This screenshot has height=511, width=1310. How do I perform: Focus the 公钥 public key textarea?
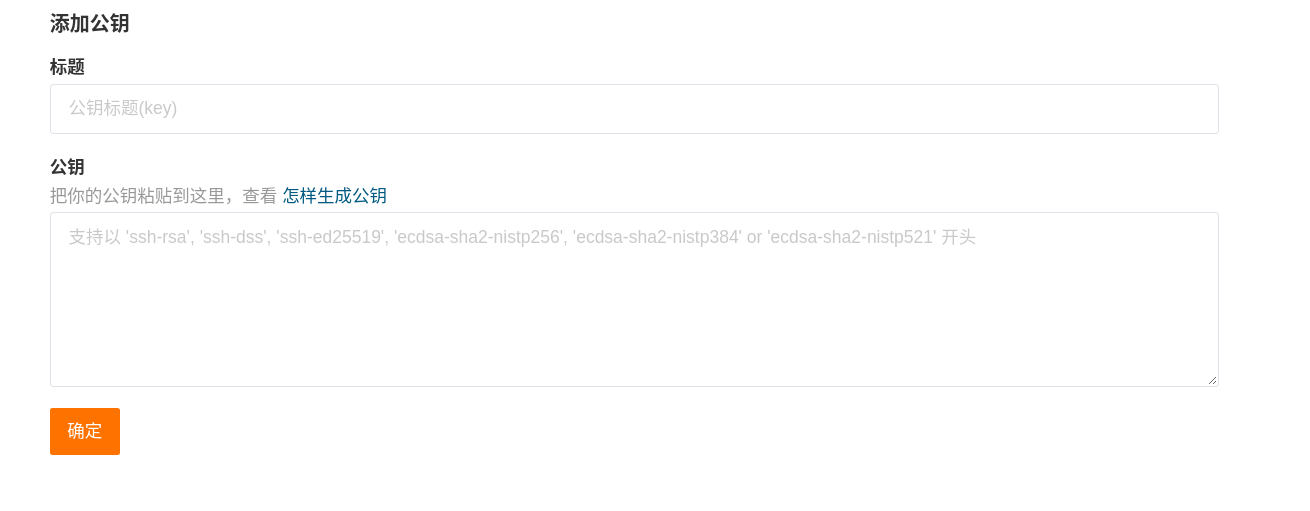[634, 299]
